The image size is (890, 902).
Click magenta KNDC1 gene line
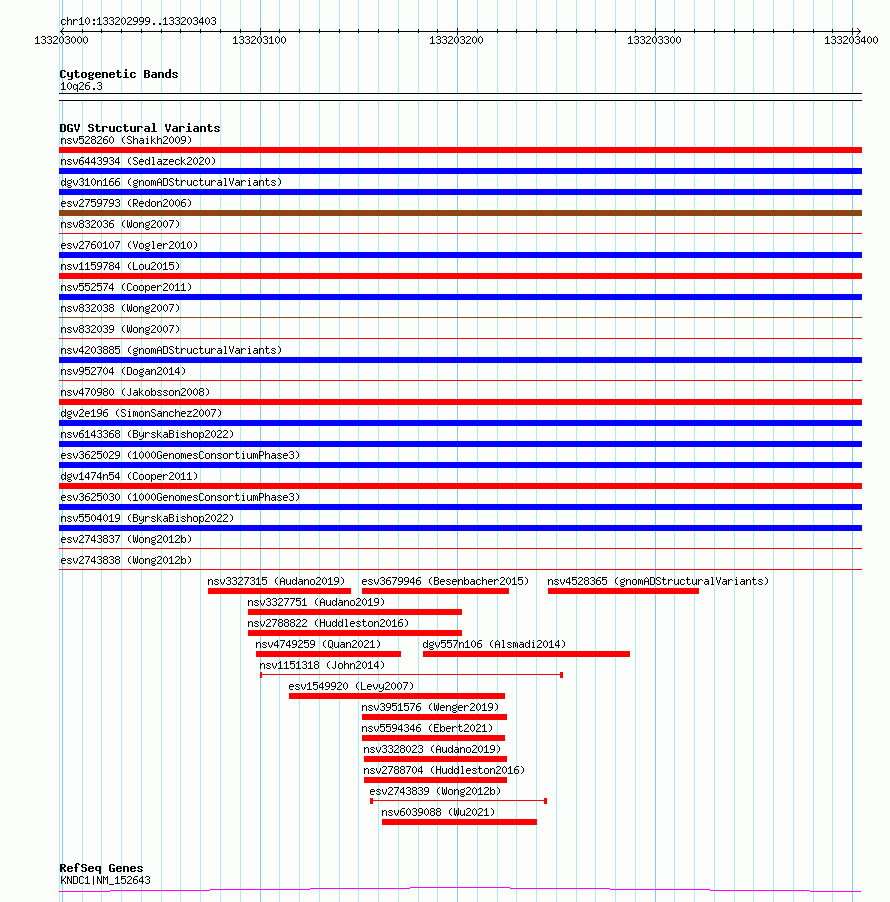460,890
